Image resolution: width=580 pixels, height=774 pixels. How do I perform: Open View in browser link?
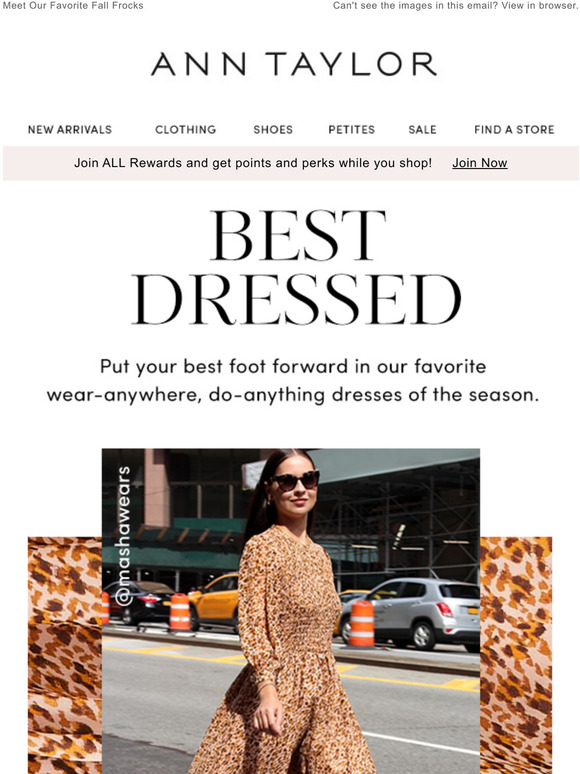pyautogui.click(x=548, y=5)
